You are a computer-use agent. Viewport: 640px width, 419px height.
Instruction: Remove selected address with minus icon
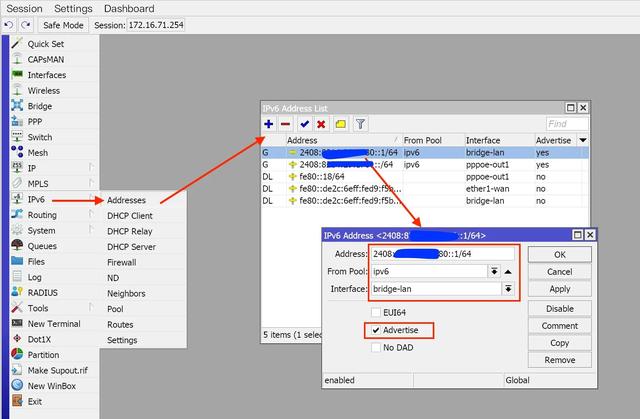(x=286, y=124)
